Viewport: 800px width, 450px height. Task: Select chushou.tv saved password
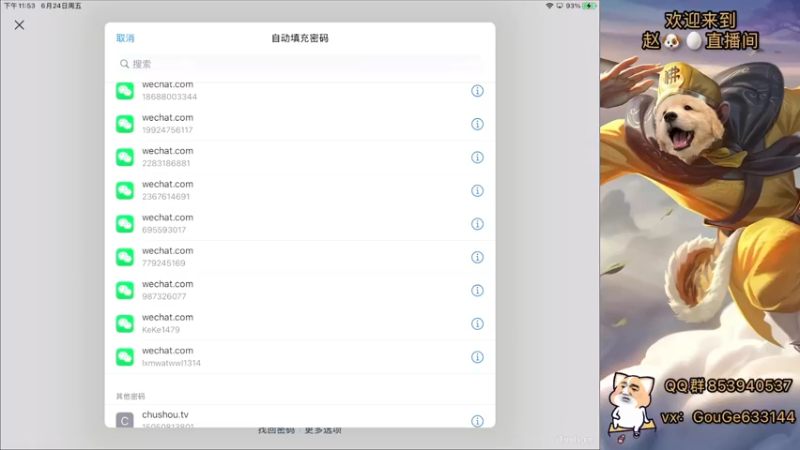[300, 416]
